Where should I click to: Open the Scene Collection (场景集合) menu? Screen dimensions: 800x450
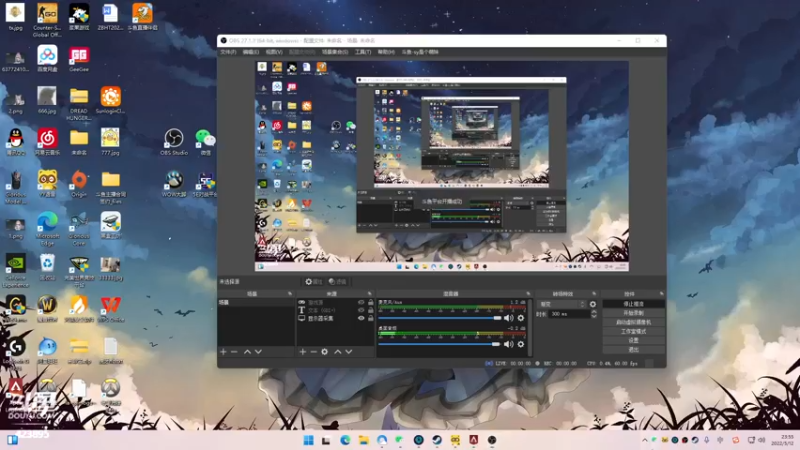(x=335, y=52)
